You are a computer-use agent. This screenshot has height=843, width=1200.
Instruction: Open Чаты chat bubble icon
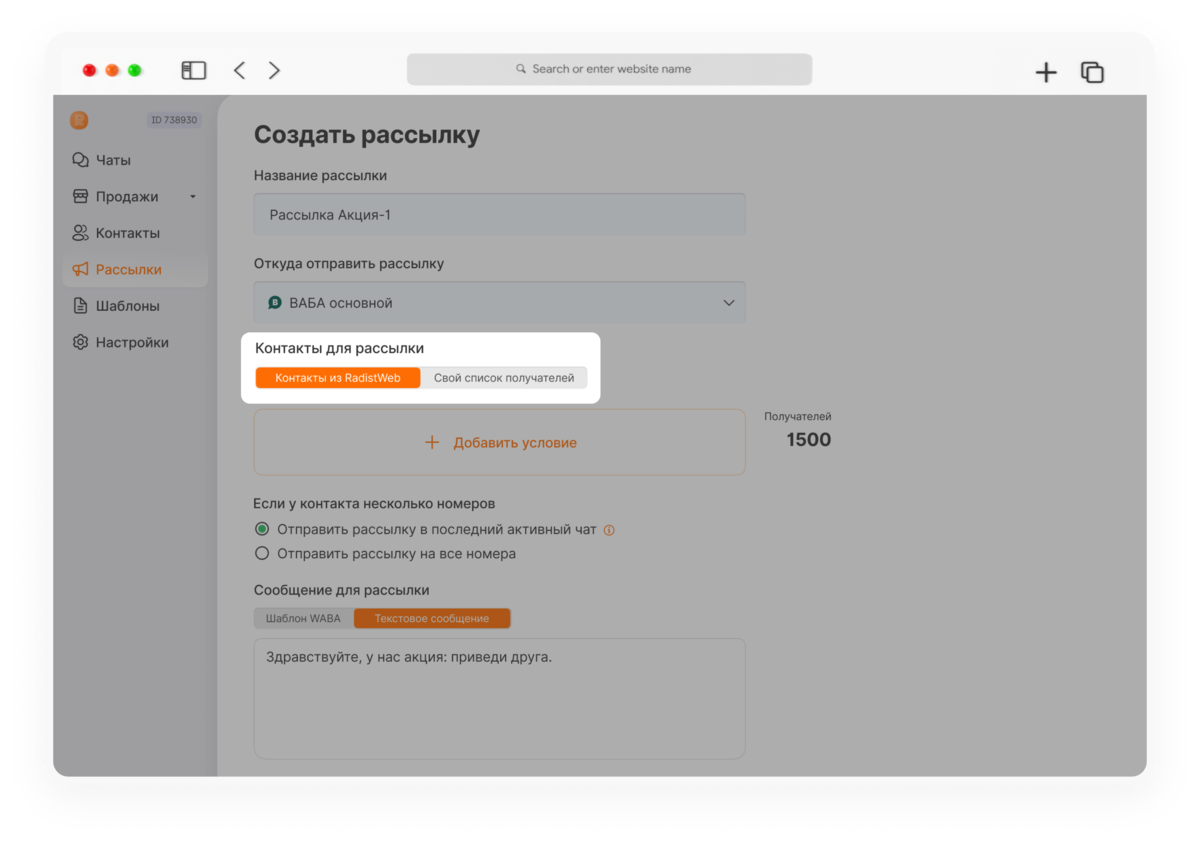80,160
